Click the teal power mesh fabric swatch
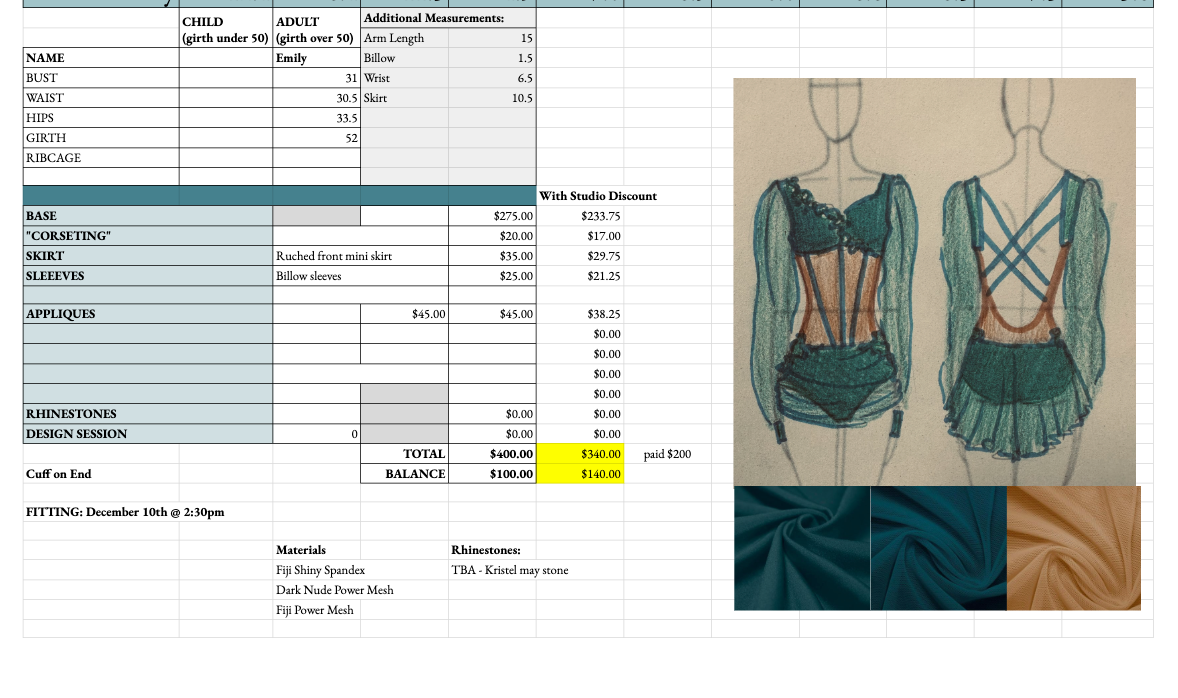Viewport: 1178px width, 698px height. click(x=938, y=548)
